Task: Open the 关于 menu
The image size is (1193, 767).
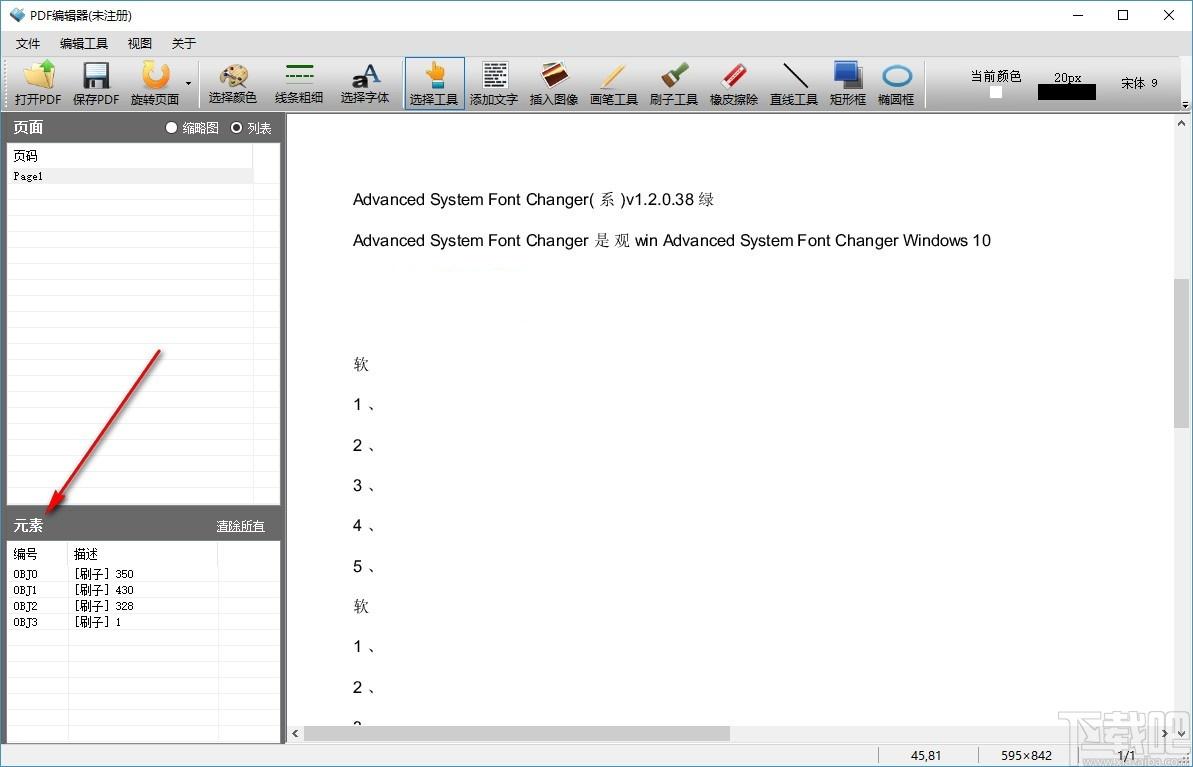Action: [x=183, y=43]
